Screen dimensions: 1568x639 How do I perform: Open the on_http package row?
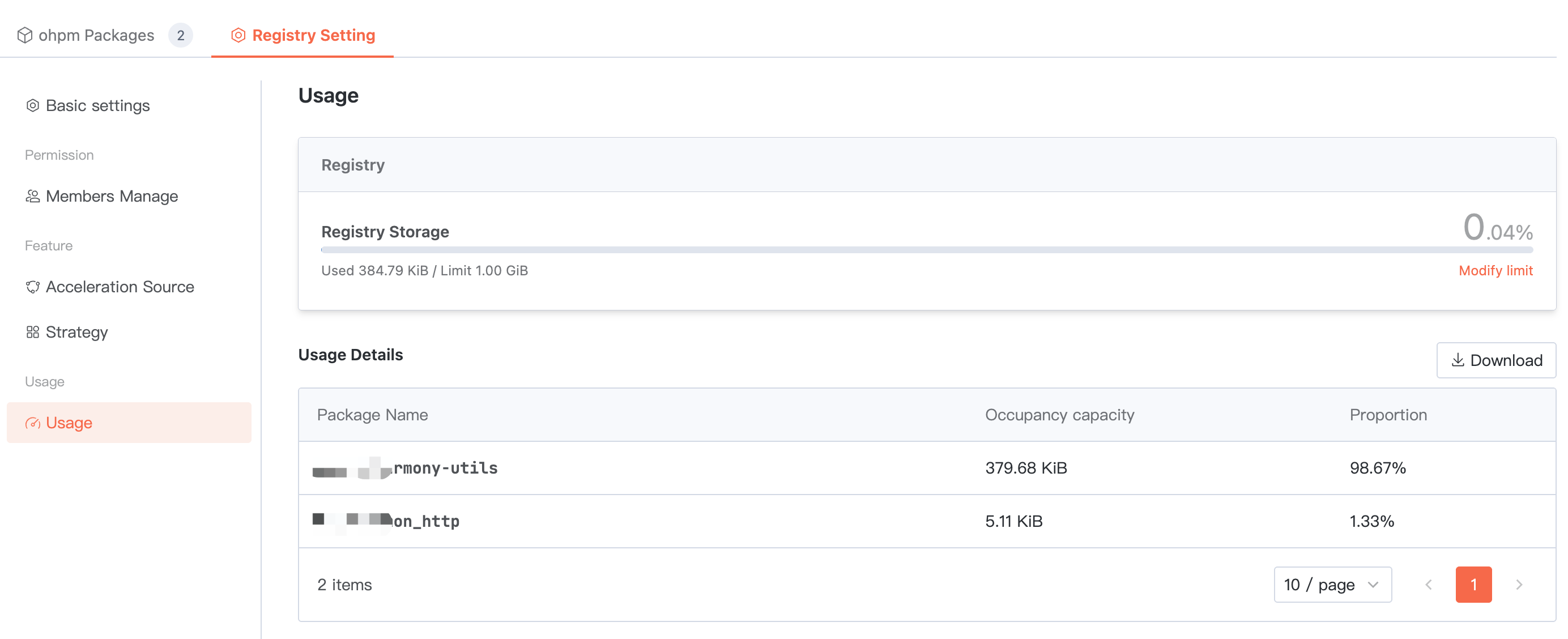(426, 522)
